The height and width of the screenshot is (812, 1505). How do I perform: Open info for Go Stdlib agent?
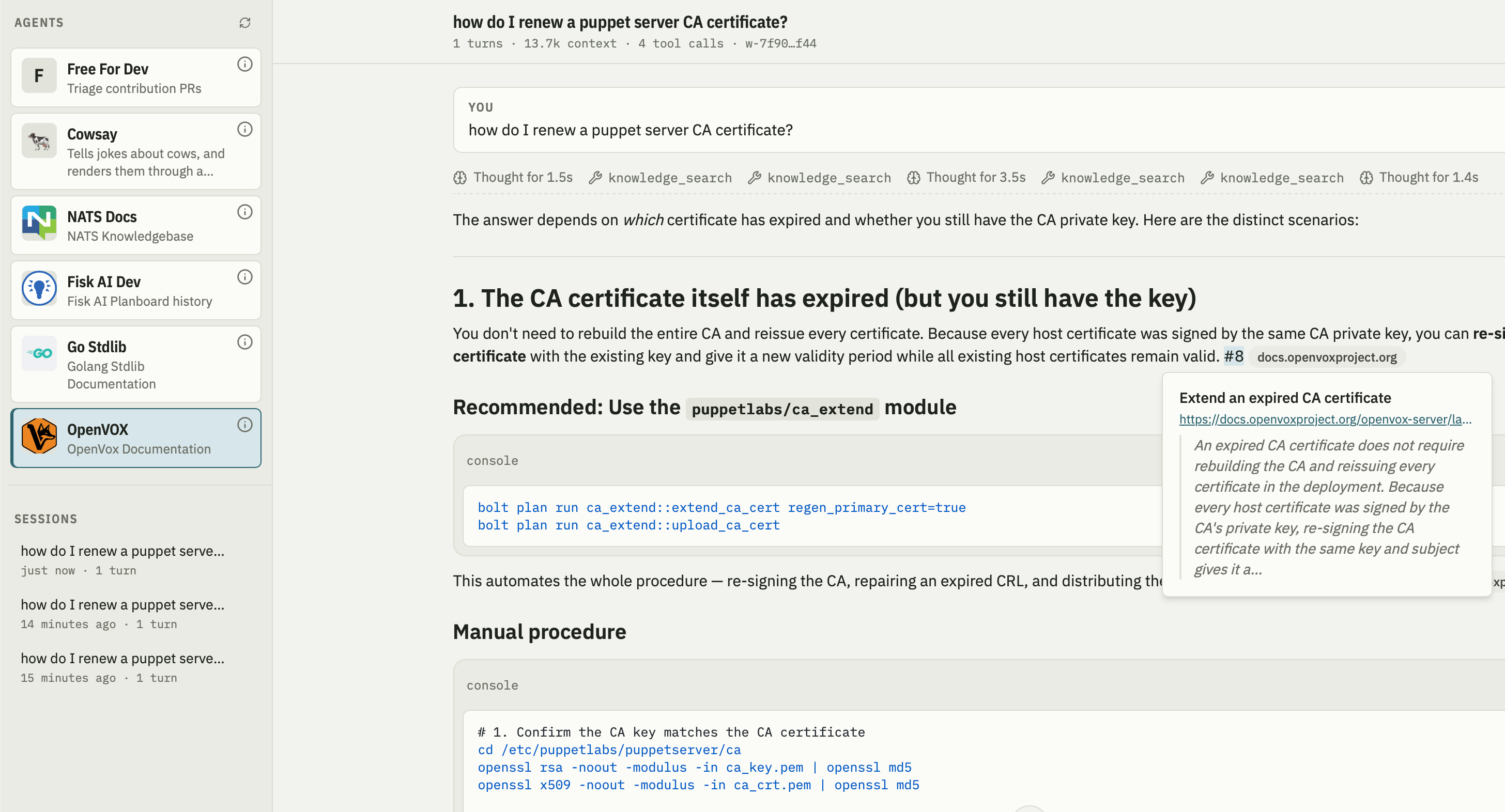coord(245,342)
